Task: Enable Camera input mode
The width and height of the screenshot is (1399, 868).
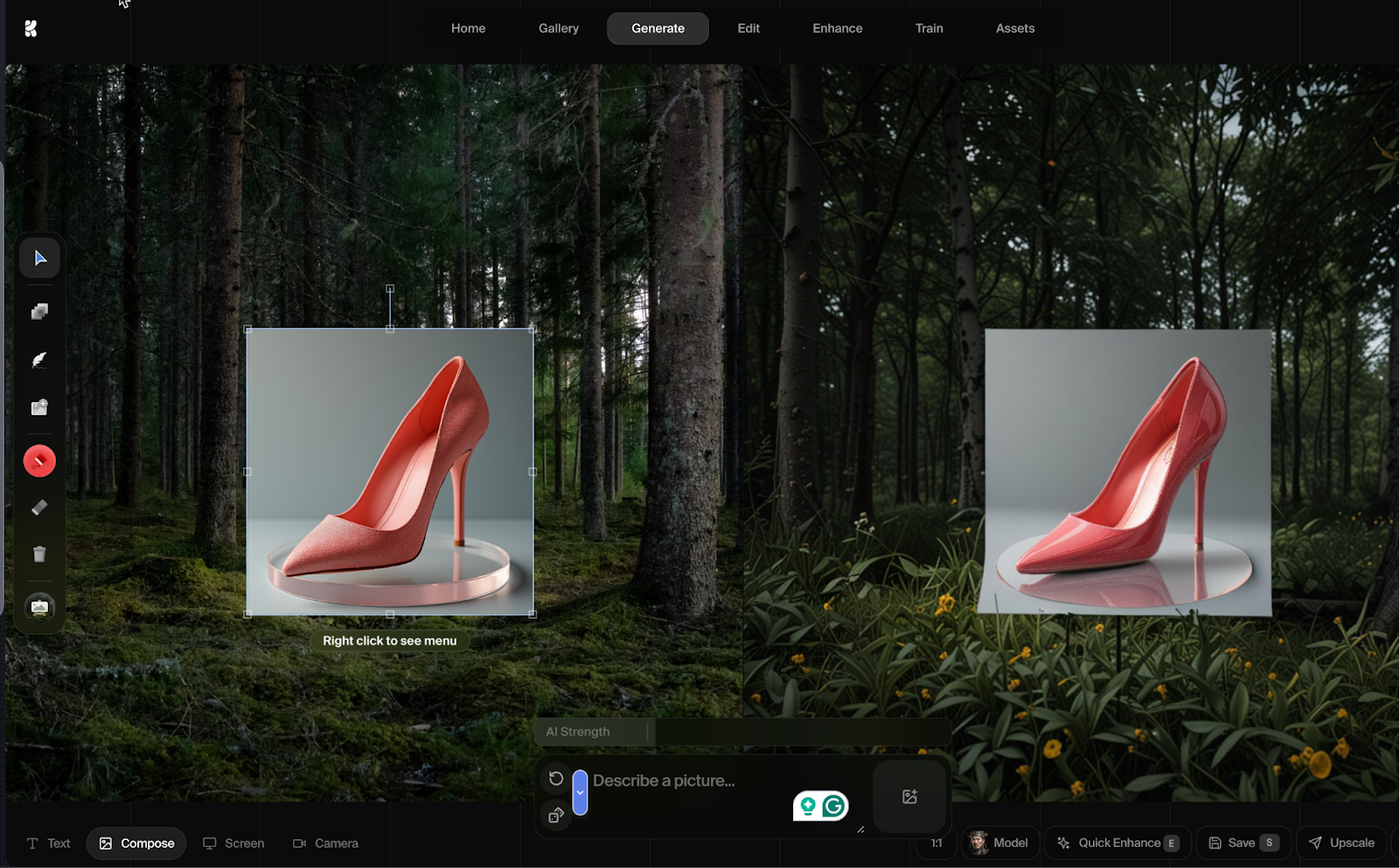Action: pos(325,844)
